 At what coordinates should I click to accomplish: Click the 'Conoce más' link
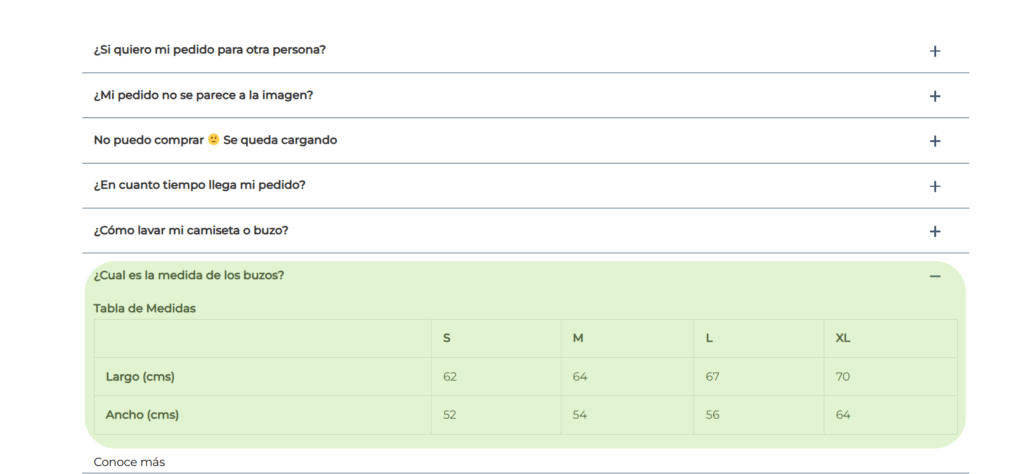point(129,462)
